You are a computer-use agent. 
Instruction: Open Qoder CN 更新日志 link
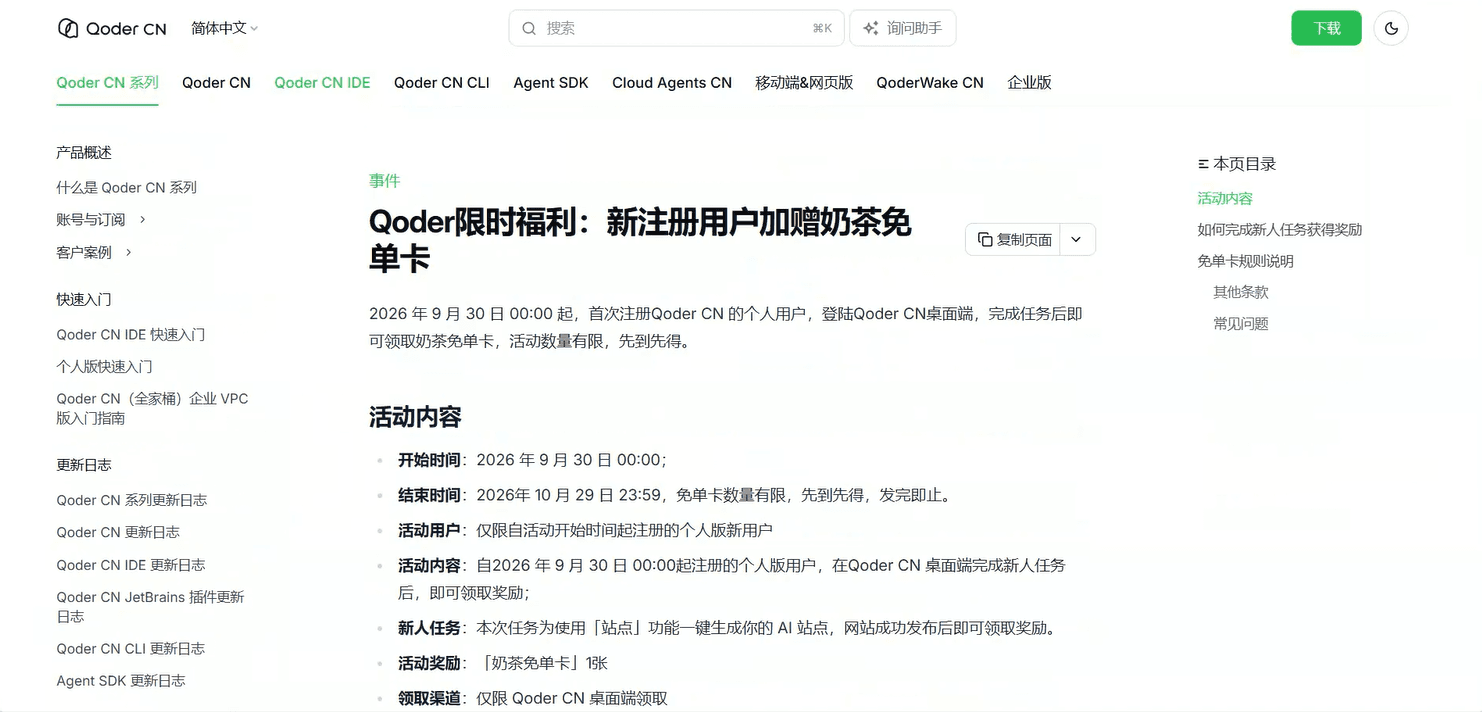(x=118, y=532)
